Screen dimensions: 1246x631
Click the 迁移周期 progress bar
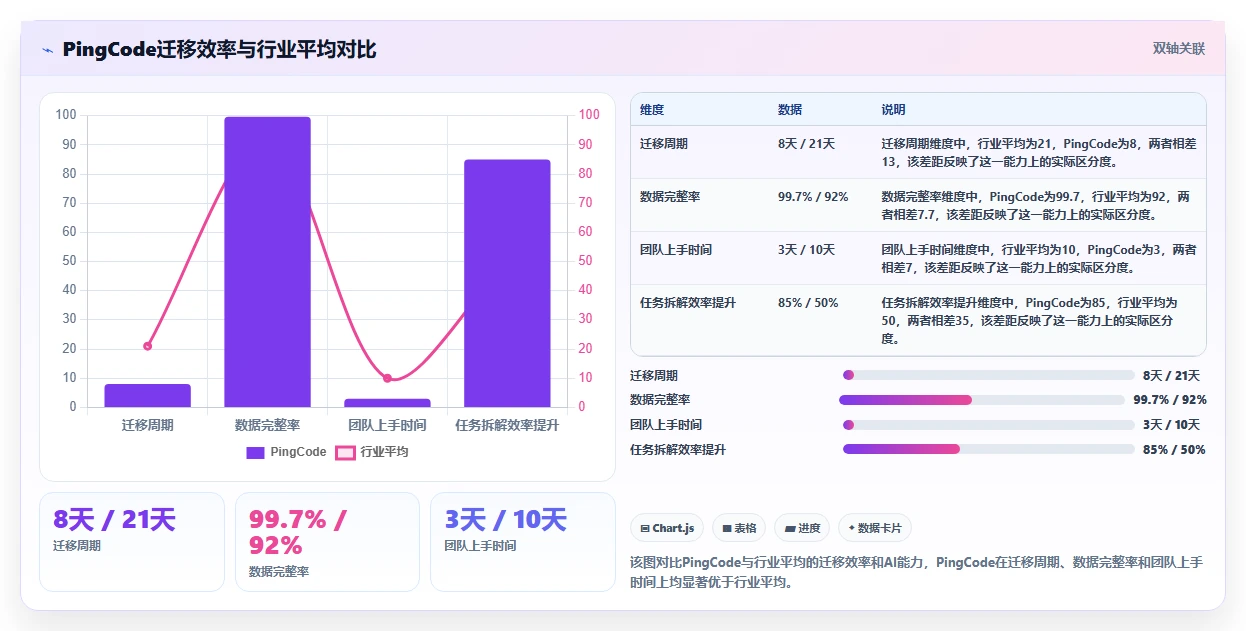pos(988,375)
